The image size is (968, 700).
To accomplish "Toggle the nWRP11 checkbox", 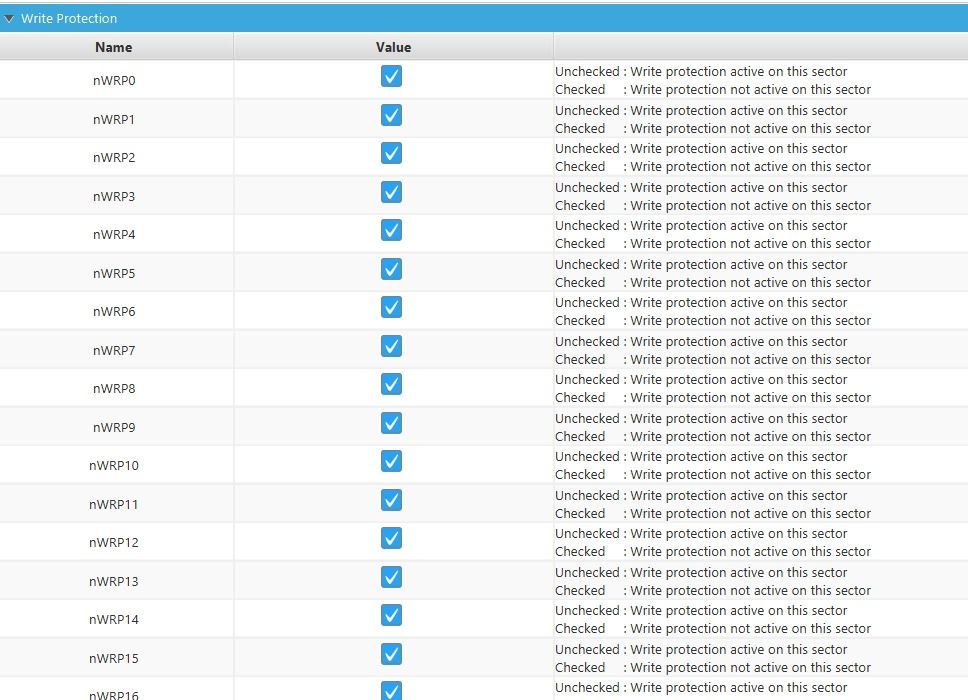I will tap(391, 500).
